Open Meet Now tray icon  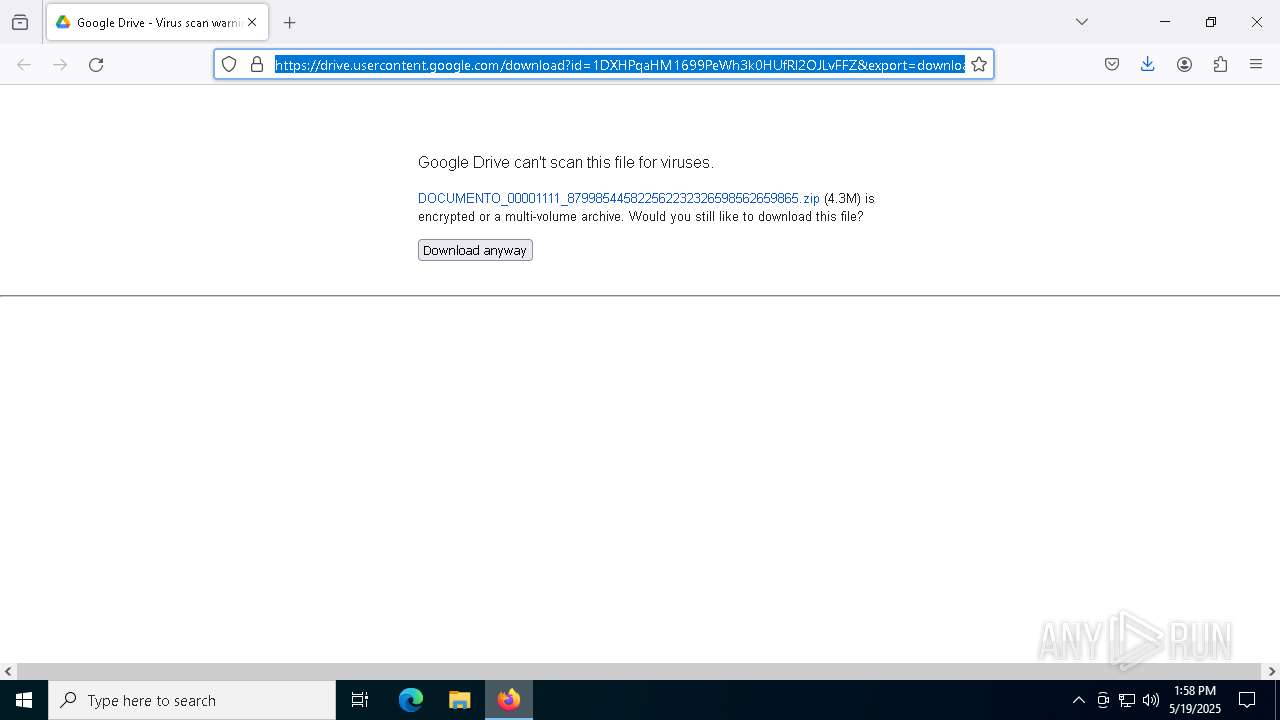1103,700
